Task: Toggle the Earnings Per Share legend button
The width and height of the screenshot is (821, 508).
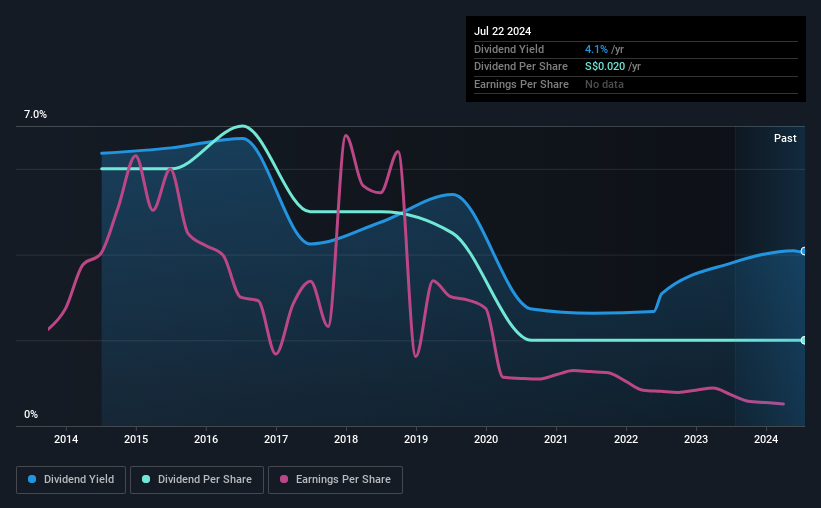Action: coord(335,480)
